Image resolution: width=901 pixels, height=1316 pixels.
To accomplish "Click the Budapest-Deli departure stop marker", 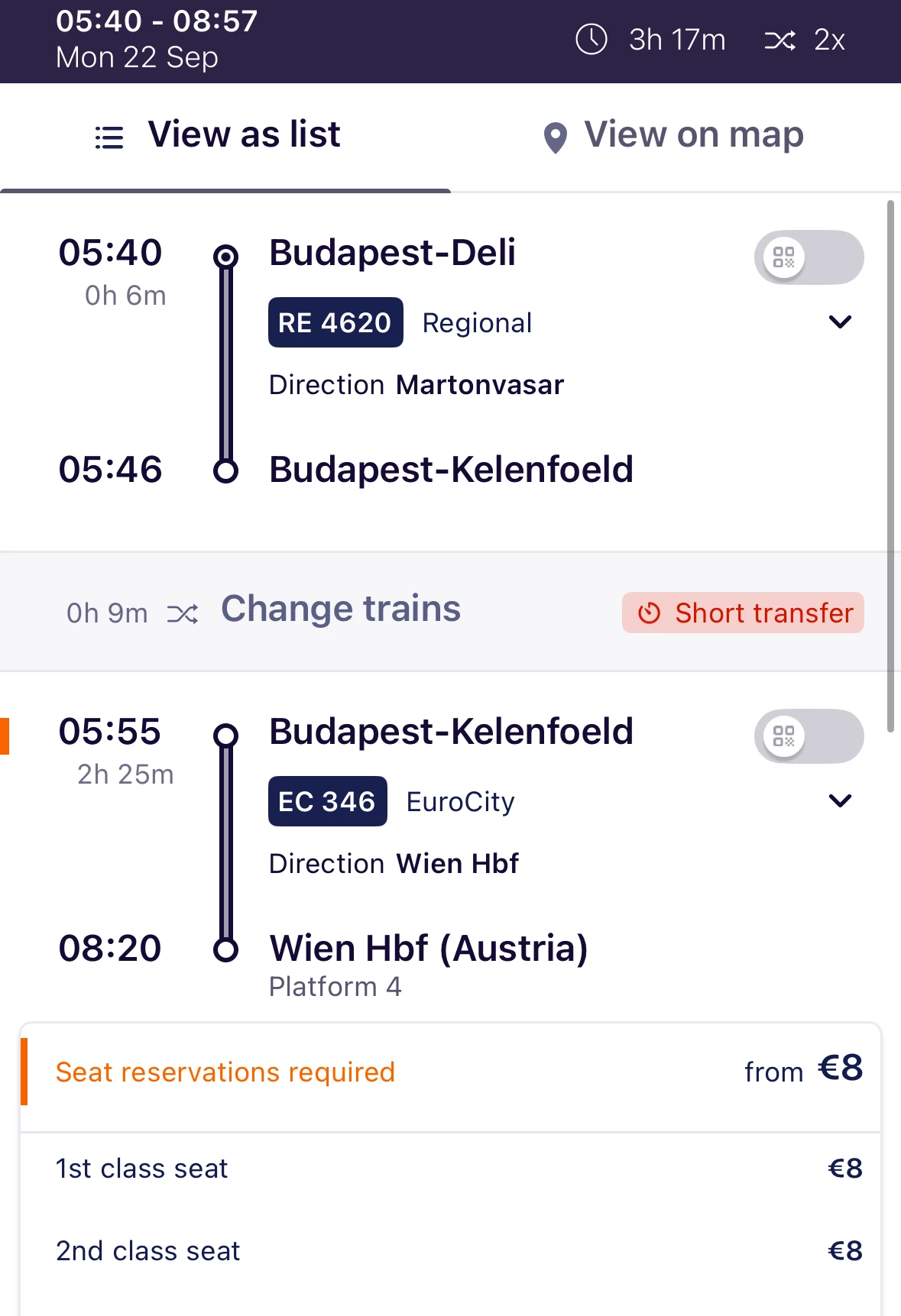I will (x=225, y=256).
